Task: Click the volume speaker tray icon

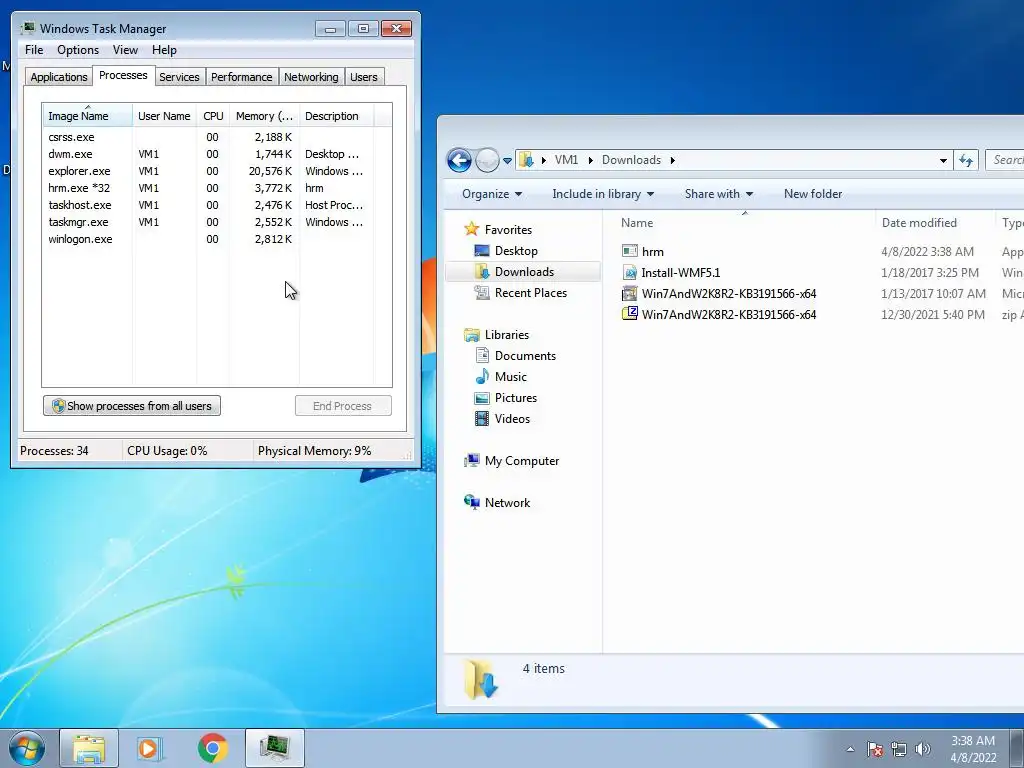Action: click(922, 749)
